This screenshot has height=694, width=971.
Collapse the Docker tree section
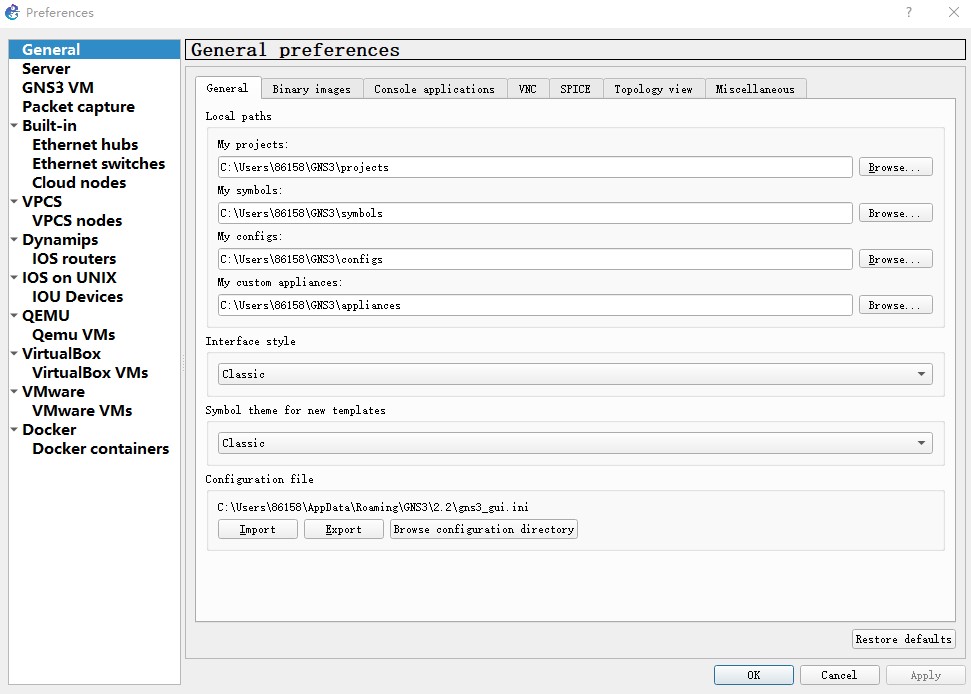pyautogui.click(x=14, y=430)
